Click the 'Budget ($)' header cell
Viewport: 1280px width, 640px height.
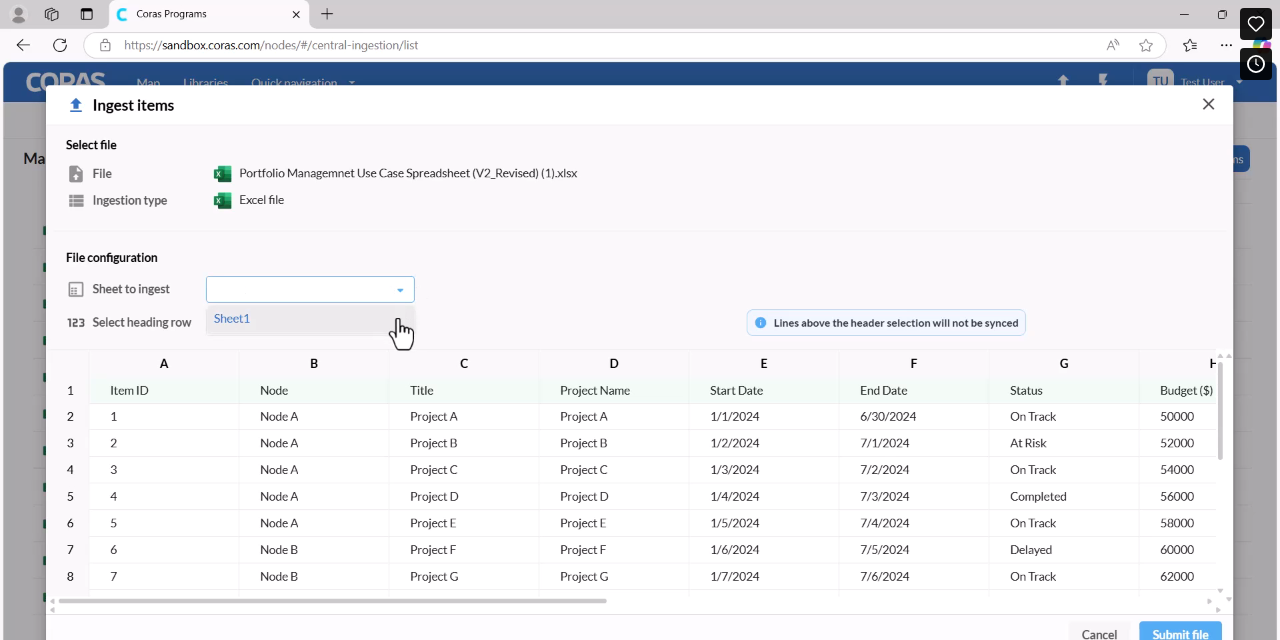pos(1178,391)
